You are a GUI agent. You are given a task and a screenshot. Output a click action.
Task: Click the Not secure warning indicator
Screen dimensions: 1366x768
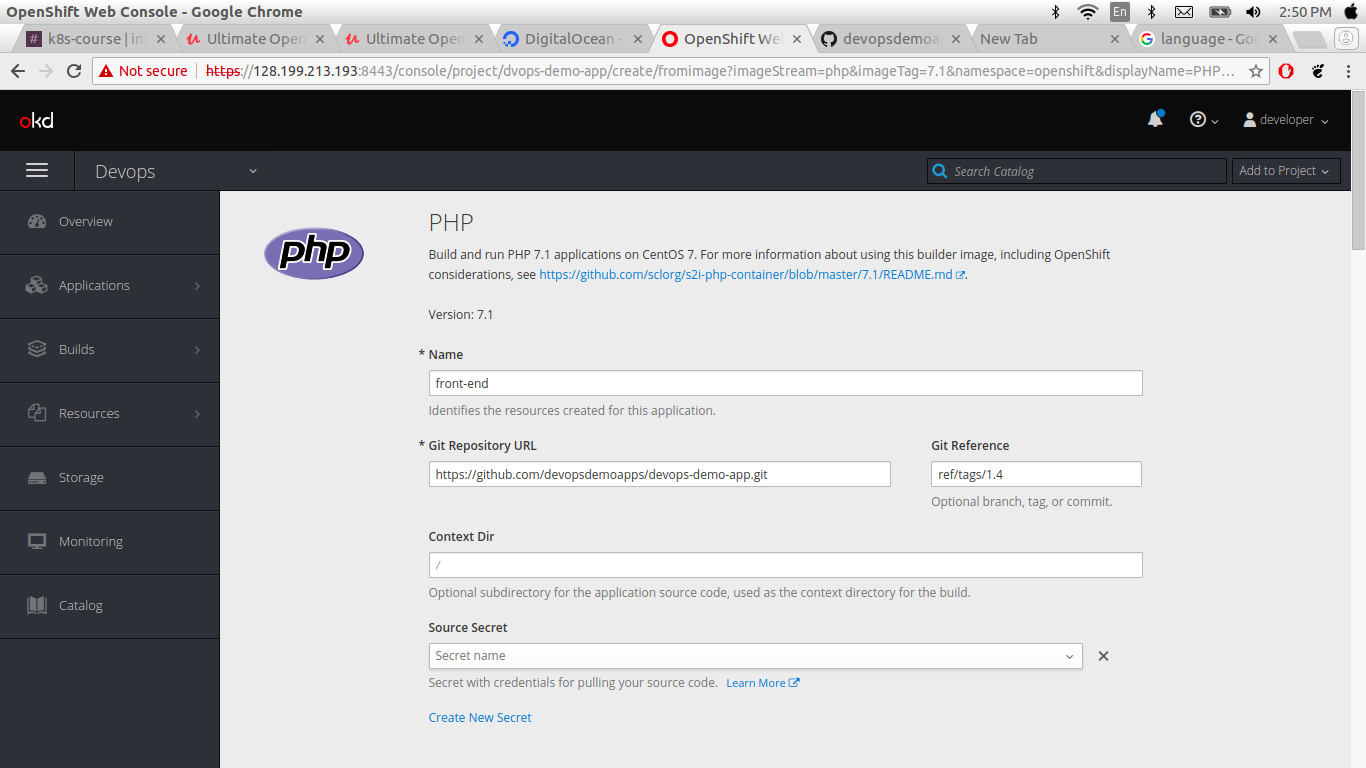[x=143, y=71]
